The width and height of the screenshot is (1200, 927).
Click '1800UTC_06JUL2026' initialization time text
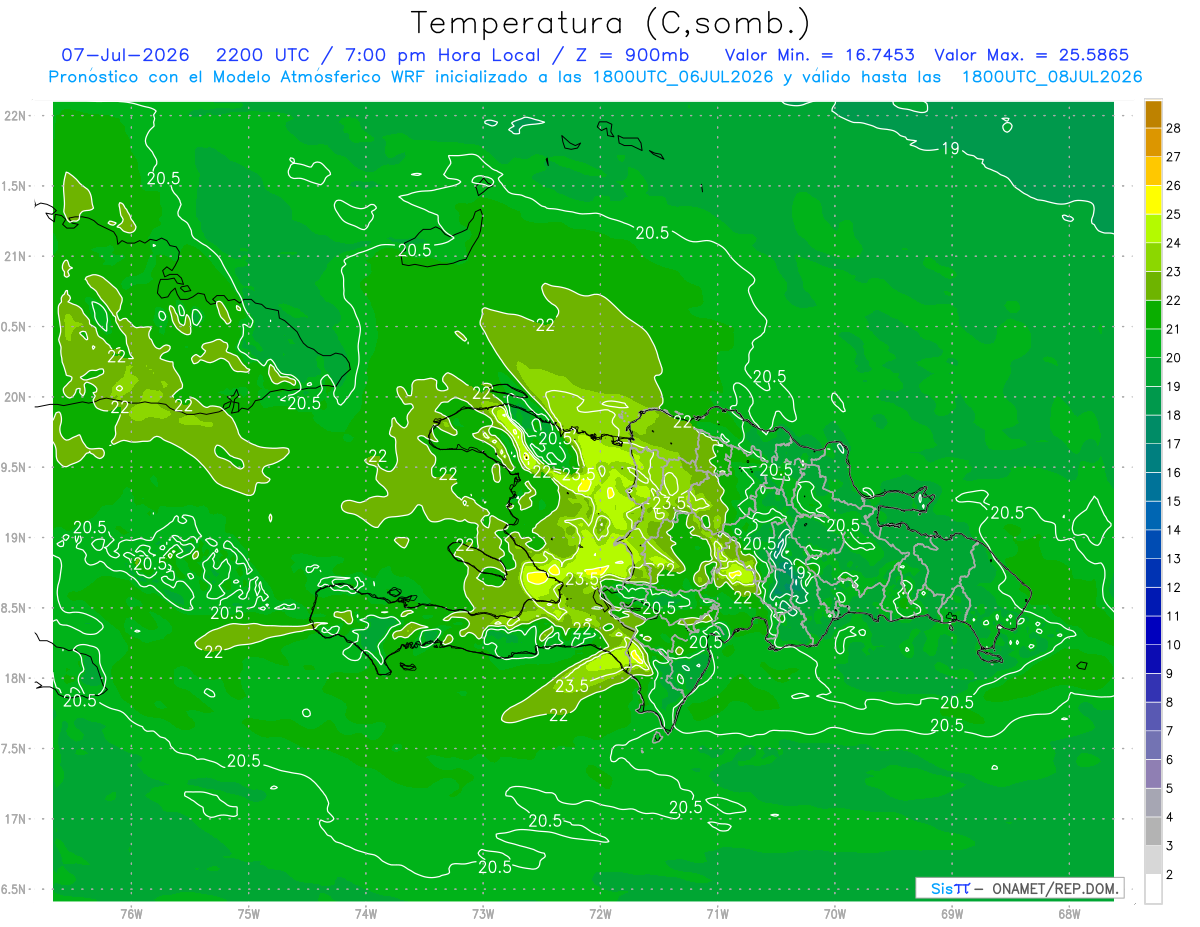click(x=684, y=77)
